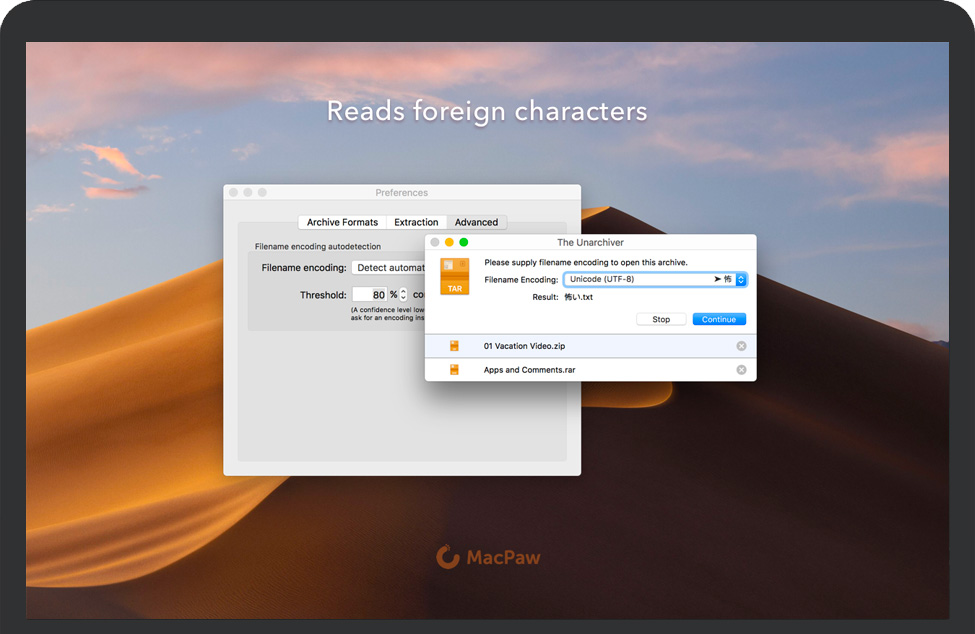Screen dimensions: 975x634
Task: Click the TAR archive icon
Action: [x=454, y=277]
